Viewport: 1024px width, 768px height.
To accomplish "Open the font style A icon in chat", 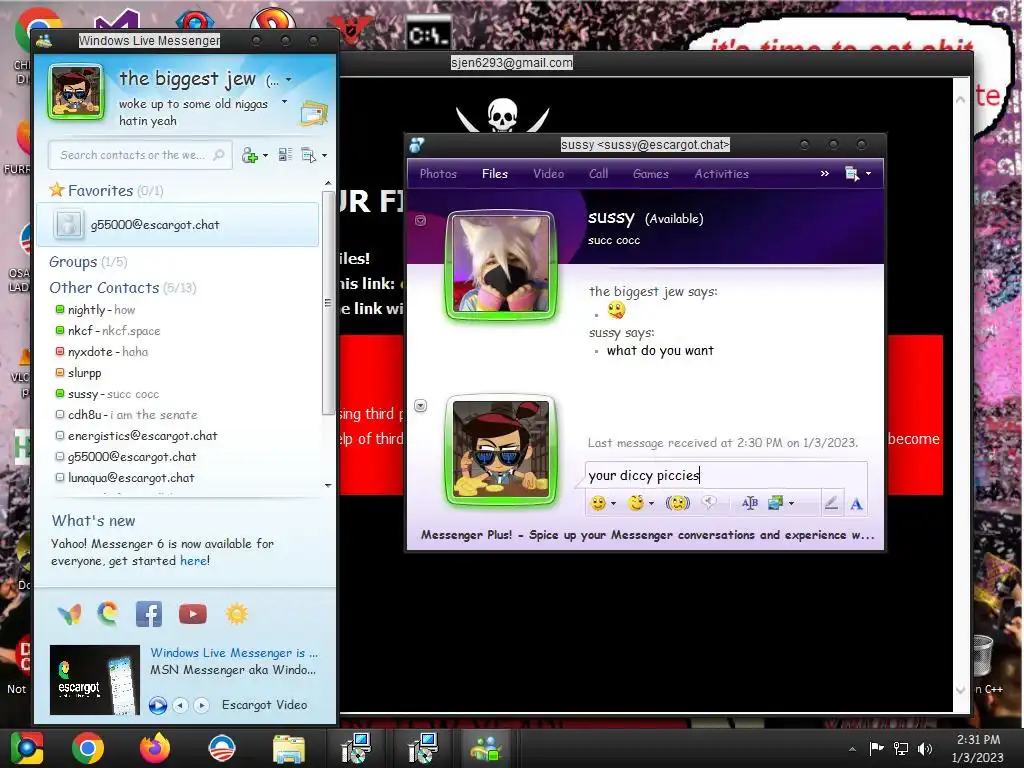I will click(x=856, y=504).
